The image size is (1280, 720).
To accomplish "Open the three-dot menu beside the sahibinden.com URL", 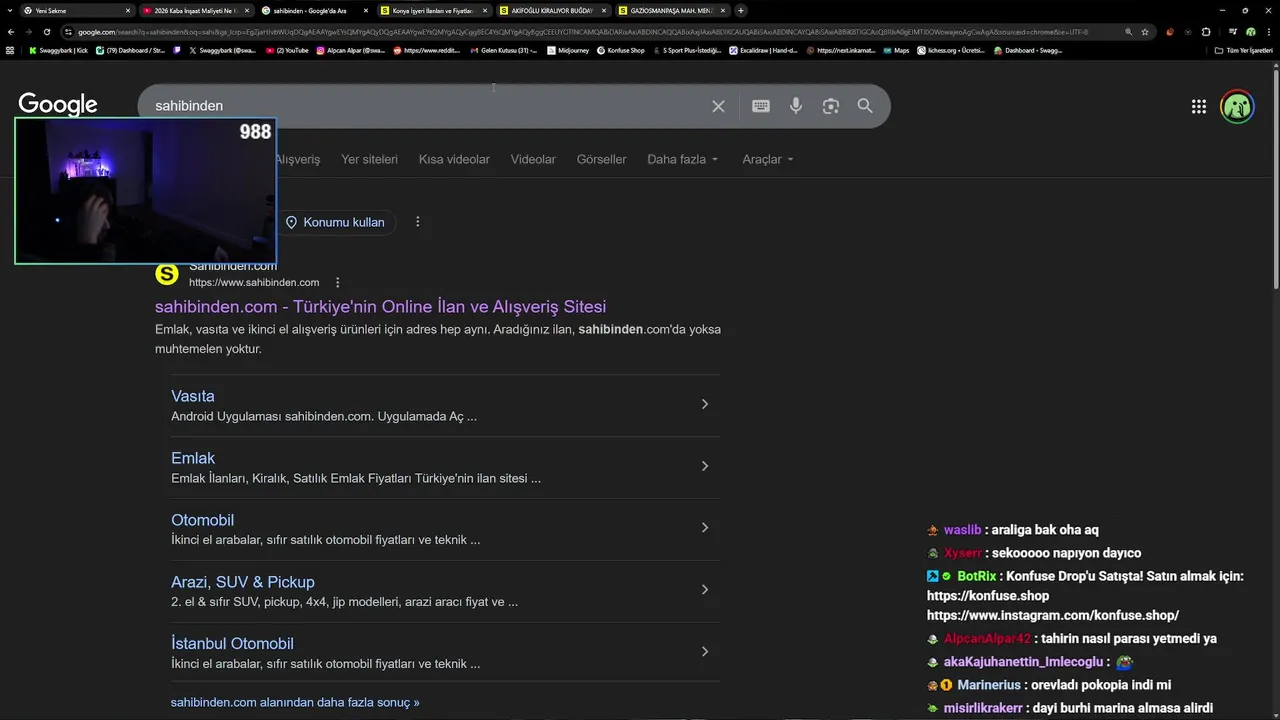I will point(338,283).
